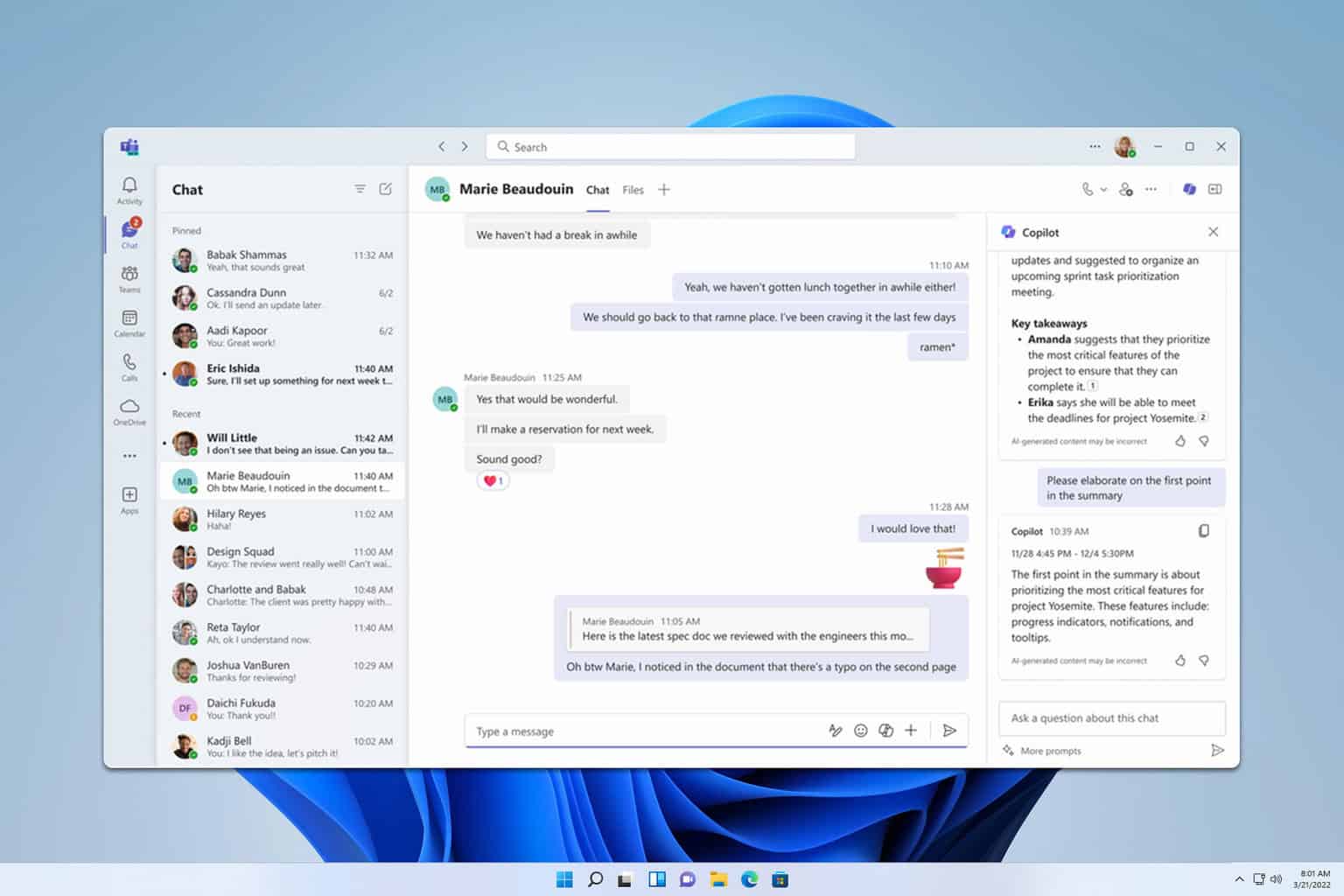1344x896 pixels.
Task: Open citation 1 in Key takeaways
Action: point(1093,386)
